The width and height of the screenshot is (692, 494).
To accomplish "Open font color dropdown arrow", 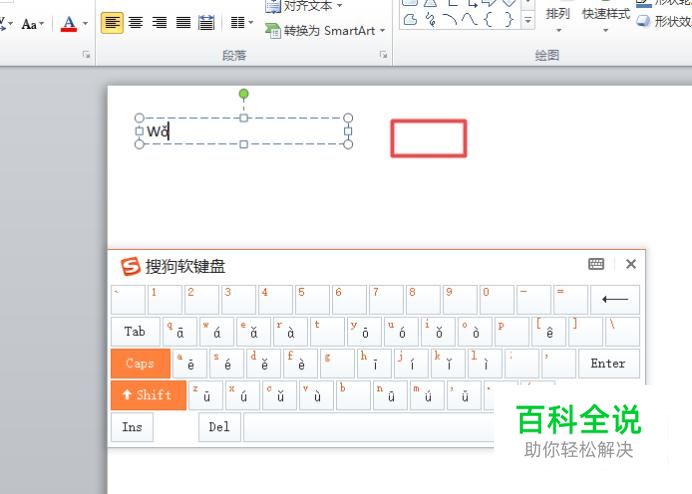I will (86, 23).
